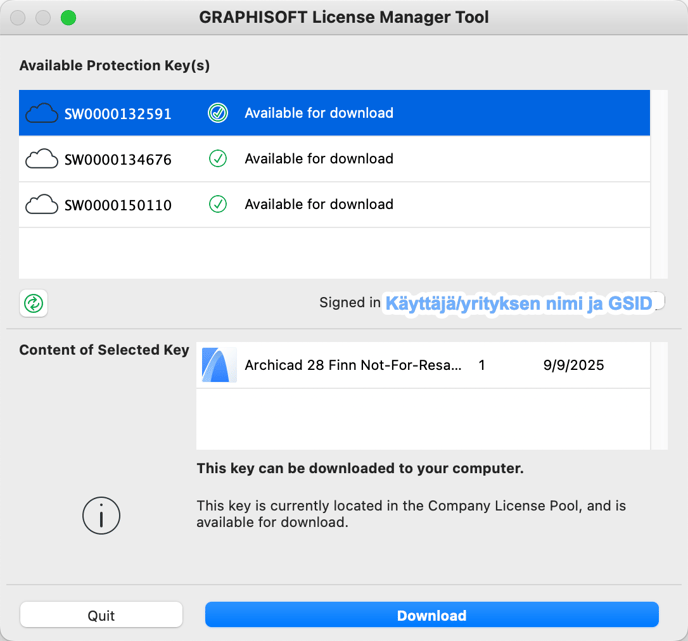Click the information circle icon
688x641 pixels.
101,516
